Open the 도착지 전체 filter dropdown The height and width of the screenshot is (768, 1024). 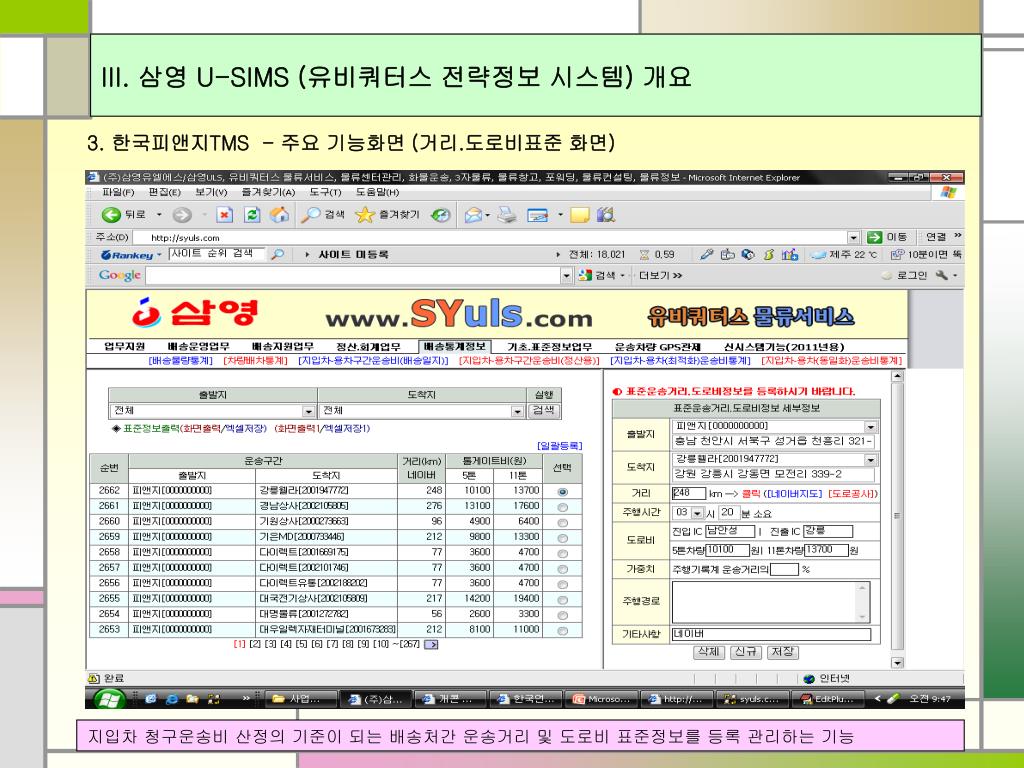click(517, 411)
